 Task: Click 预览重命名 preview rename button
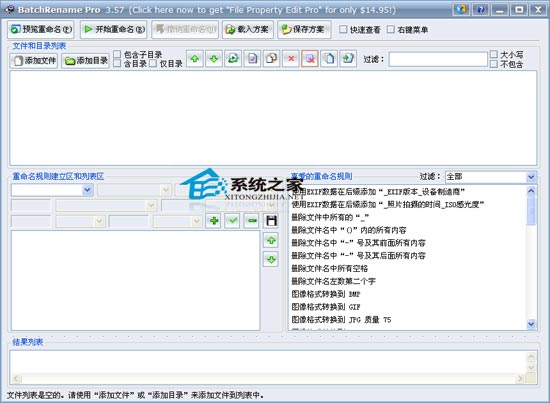coord(41,29)
